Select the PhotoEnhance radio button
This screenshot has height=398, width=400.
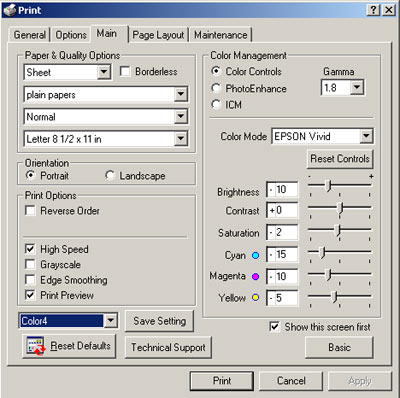pos(216,88)
